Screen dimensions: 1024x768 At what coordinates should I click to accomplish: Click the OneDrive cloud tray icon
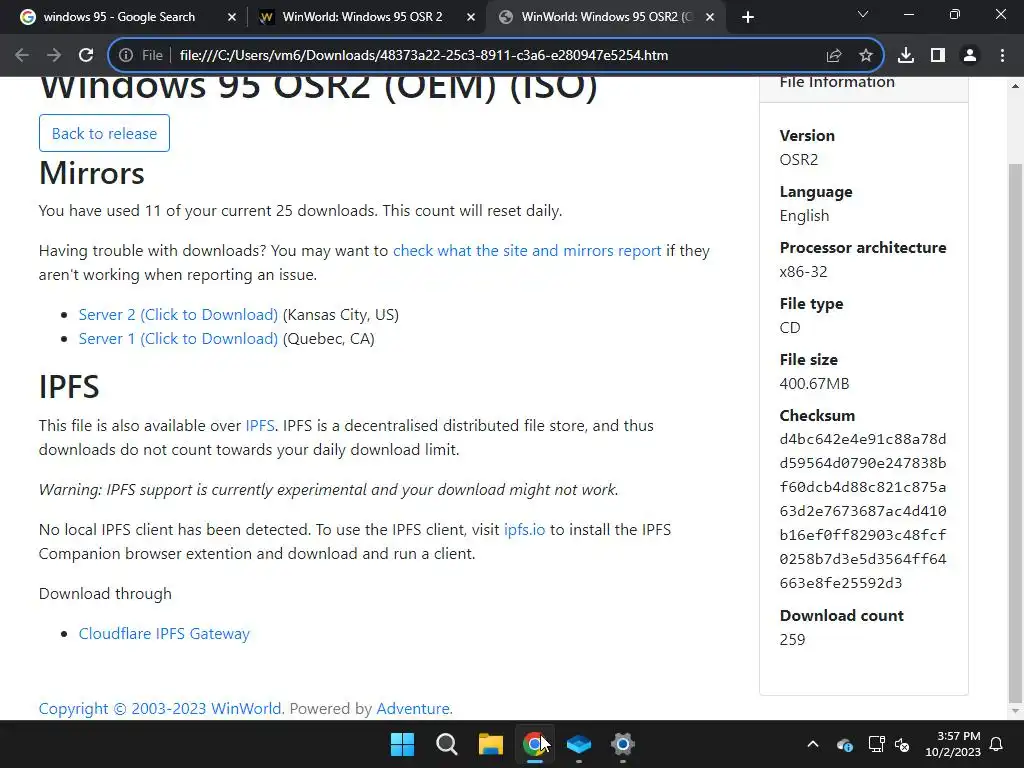point(844,744)
